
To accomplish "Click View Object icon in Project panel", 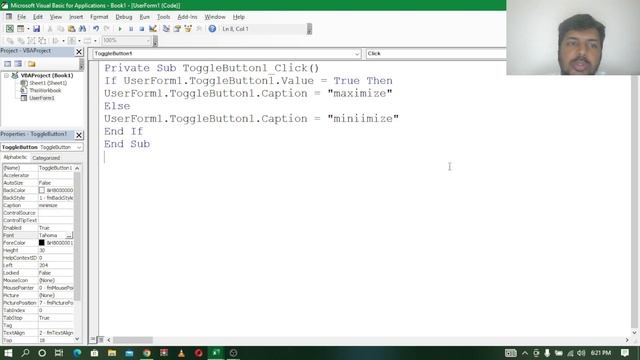I will pyautogui.click(x=18, y=64).
